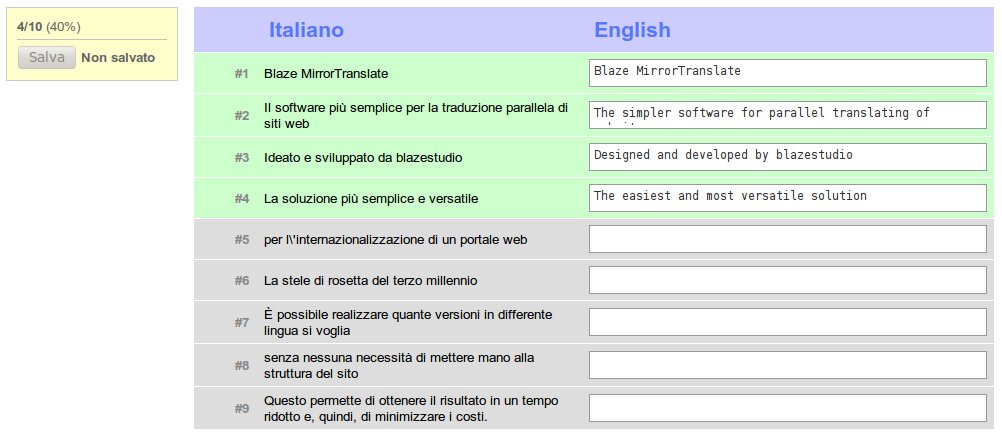Image resolution: width=1002 pixels, height=437 pixels.
Task: Click row number #2
Action: point(241,116)
